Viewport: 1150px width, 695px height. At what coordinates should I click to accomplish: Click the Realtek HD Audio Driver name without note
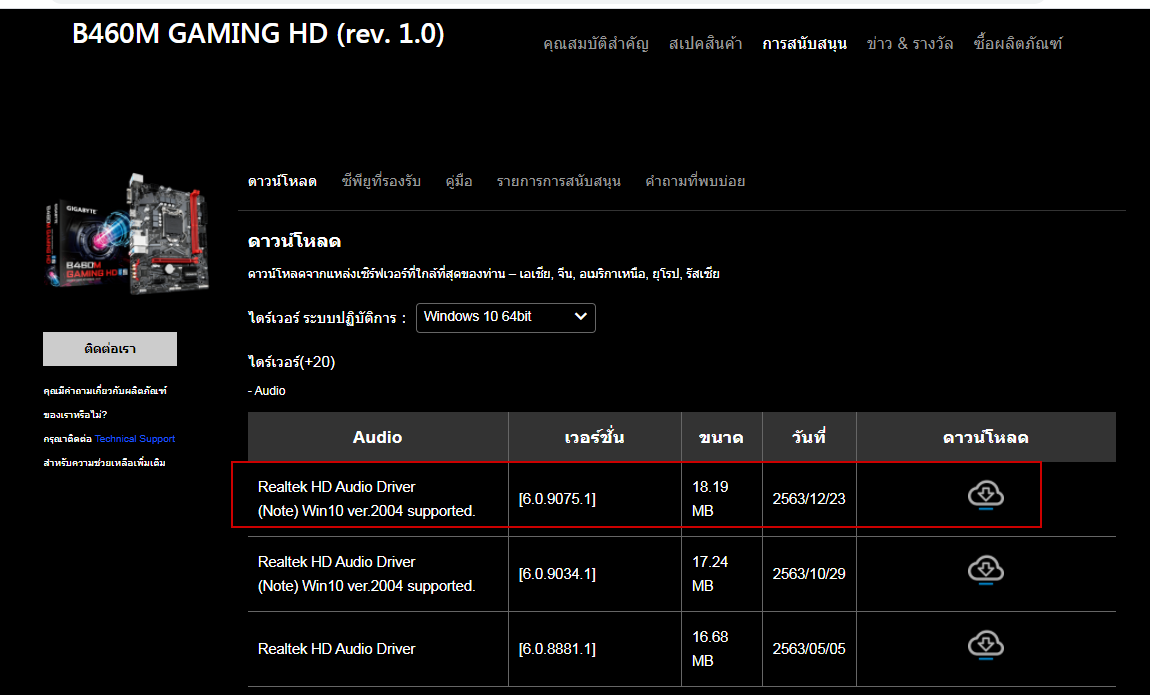(x=337, y=649)
